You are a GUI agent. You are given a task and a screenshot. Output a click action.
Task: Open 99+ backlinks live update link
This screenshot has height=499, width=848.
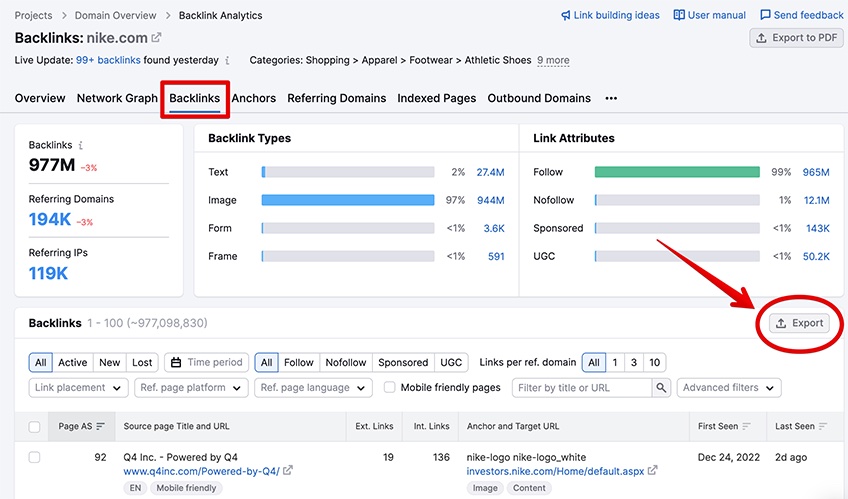[108, 60]
